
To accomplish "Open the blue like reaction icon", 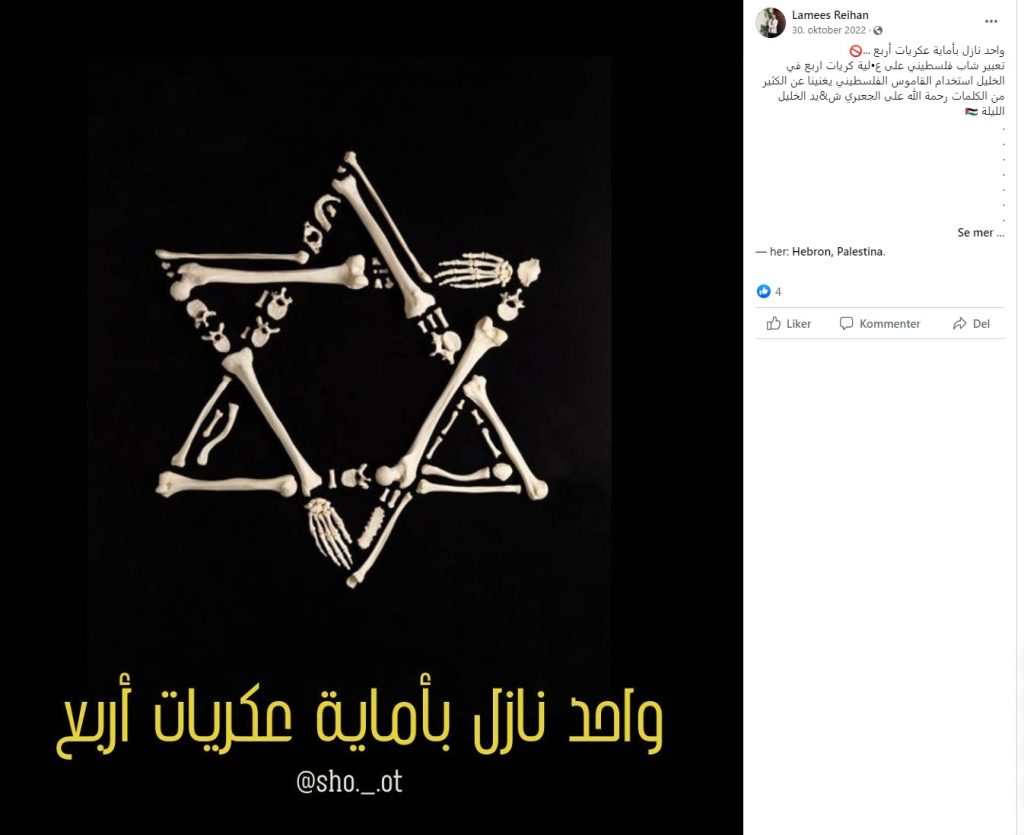I will pyautogui.click(x=763, y=291).
